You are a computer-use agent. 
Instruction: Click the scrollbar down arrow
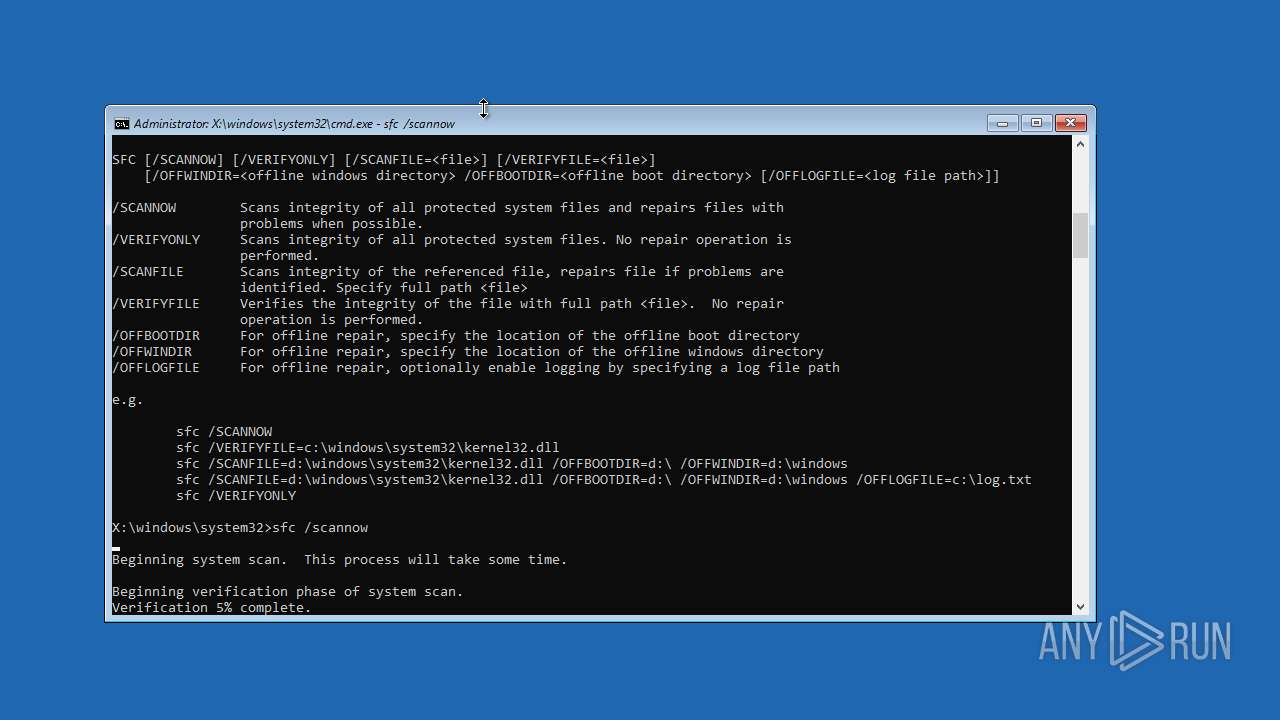click(1080, 606)
